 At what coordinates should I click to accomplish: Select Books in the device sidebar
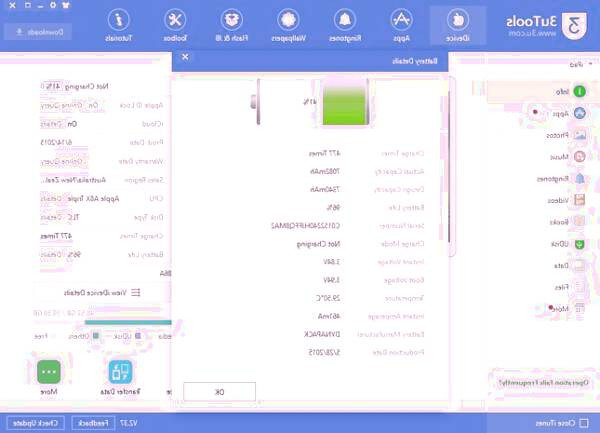tap(567, 222)
